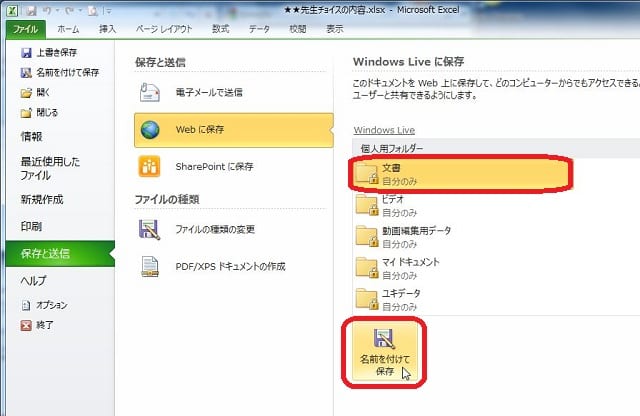Click the Windows Live link

click(384, 130)
